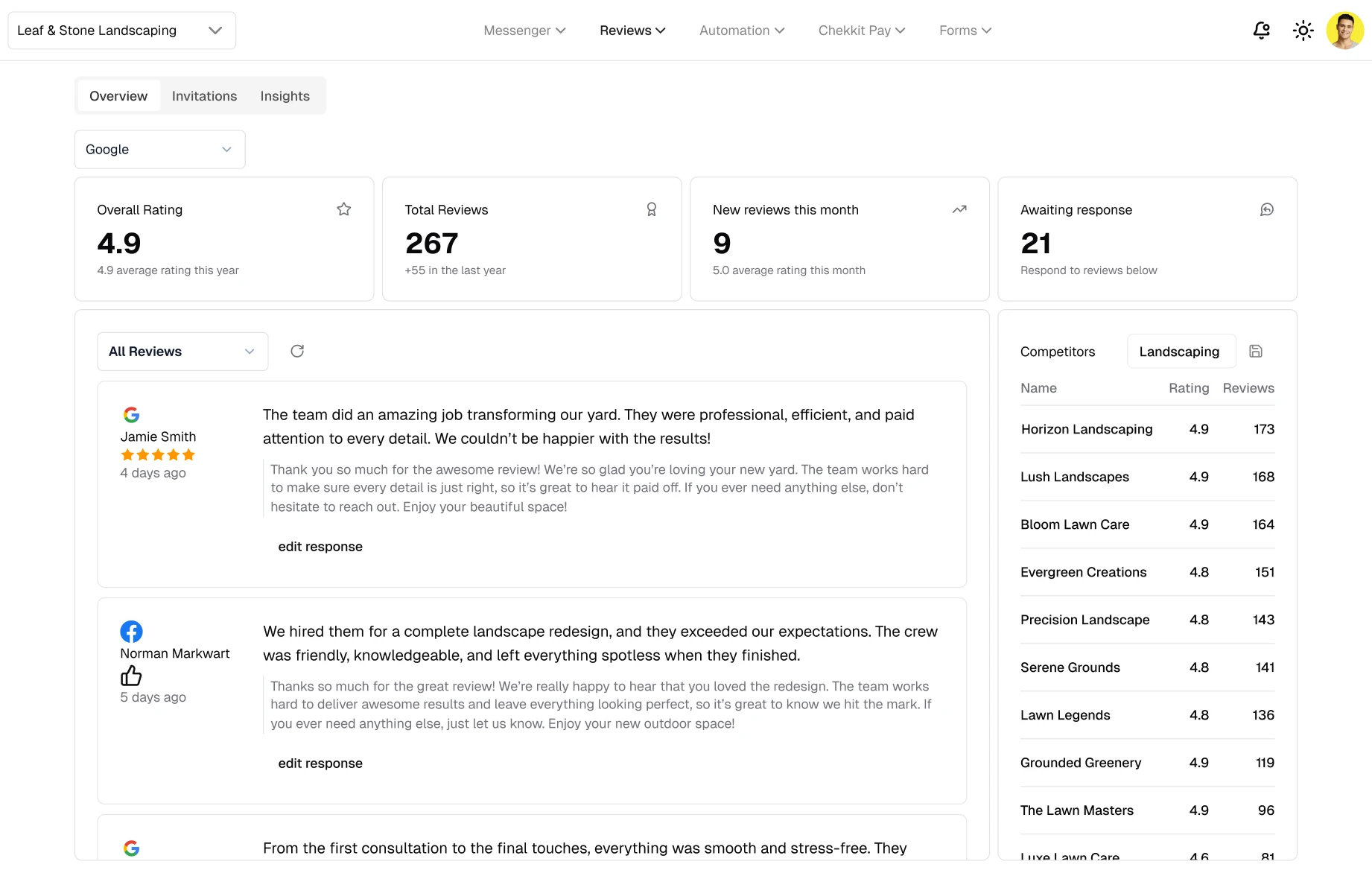Viewport: 1372px width, 876px height.
Task: Open the notifications bell
Action: click(x=1261, y=30)
